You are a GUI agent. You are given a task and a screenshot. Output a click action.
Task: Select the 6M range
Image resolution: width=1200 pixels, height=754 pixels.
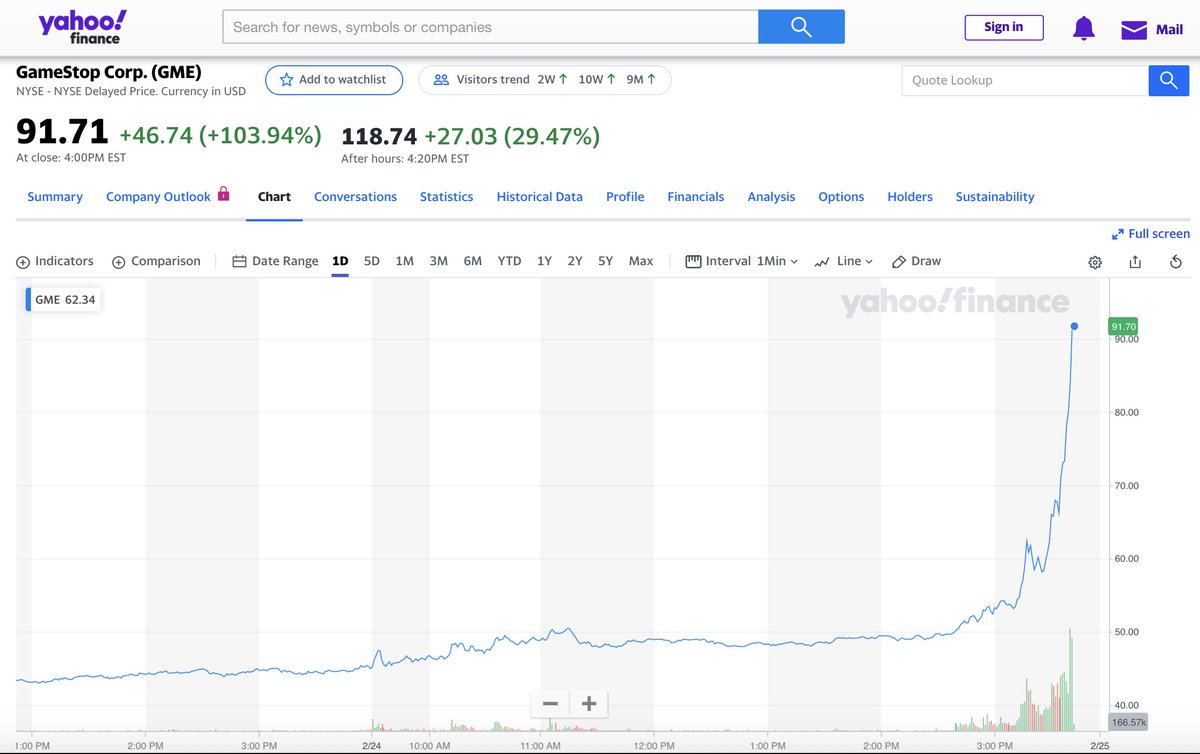click(x=473, y=261)
